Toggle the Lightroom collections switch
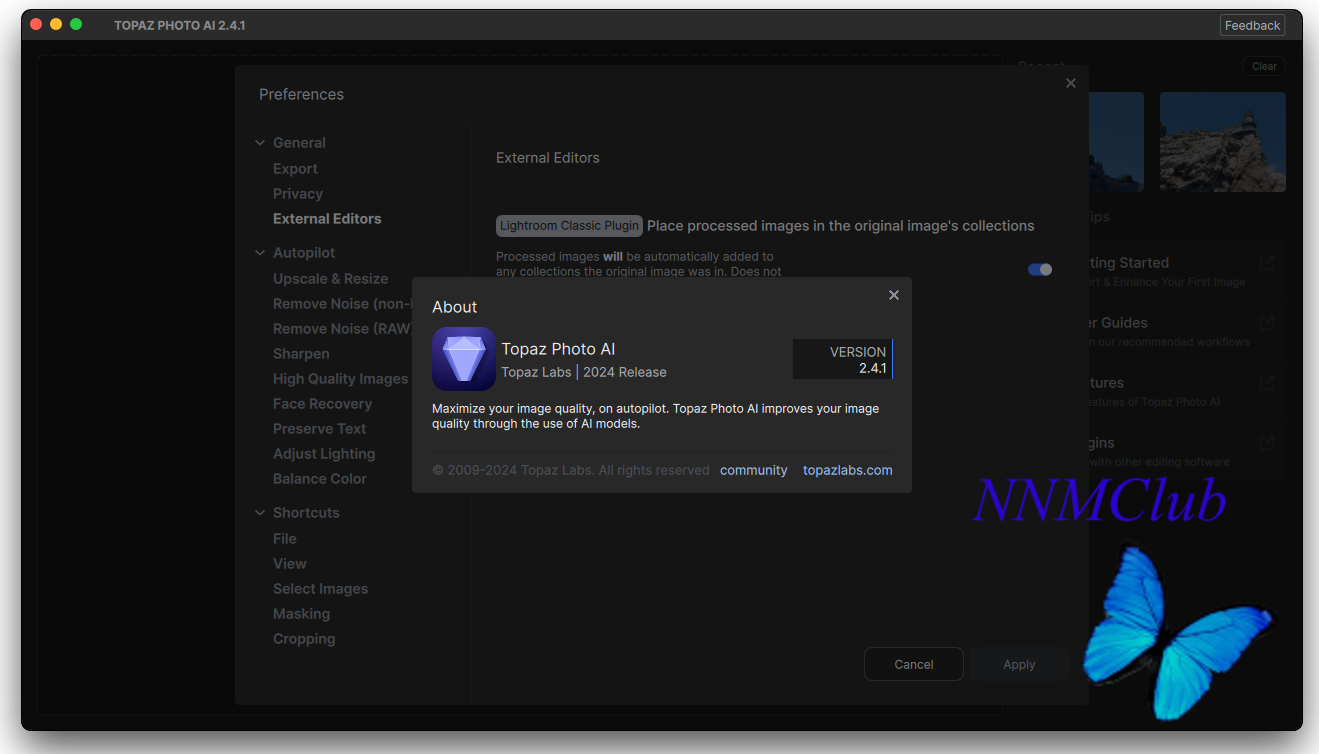Screen dimensions: 1319x754 pos(1040,269)
